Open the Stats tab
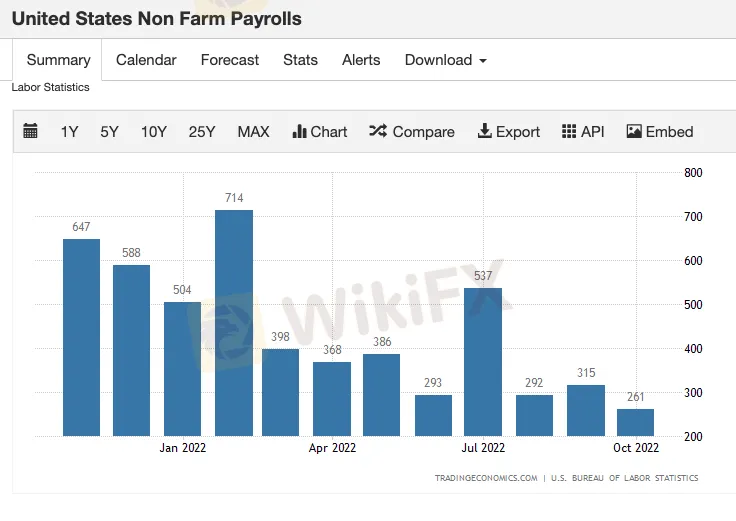 click(300, 60)
